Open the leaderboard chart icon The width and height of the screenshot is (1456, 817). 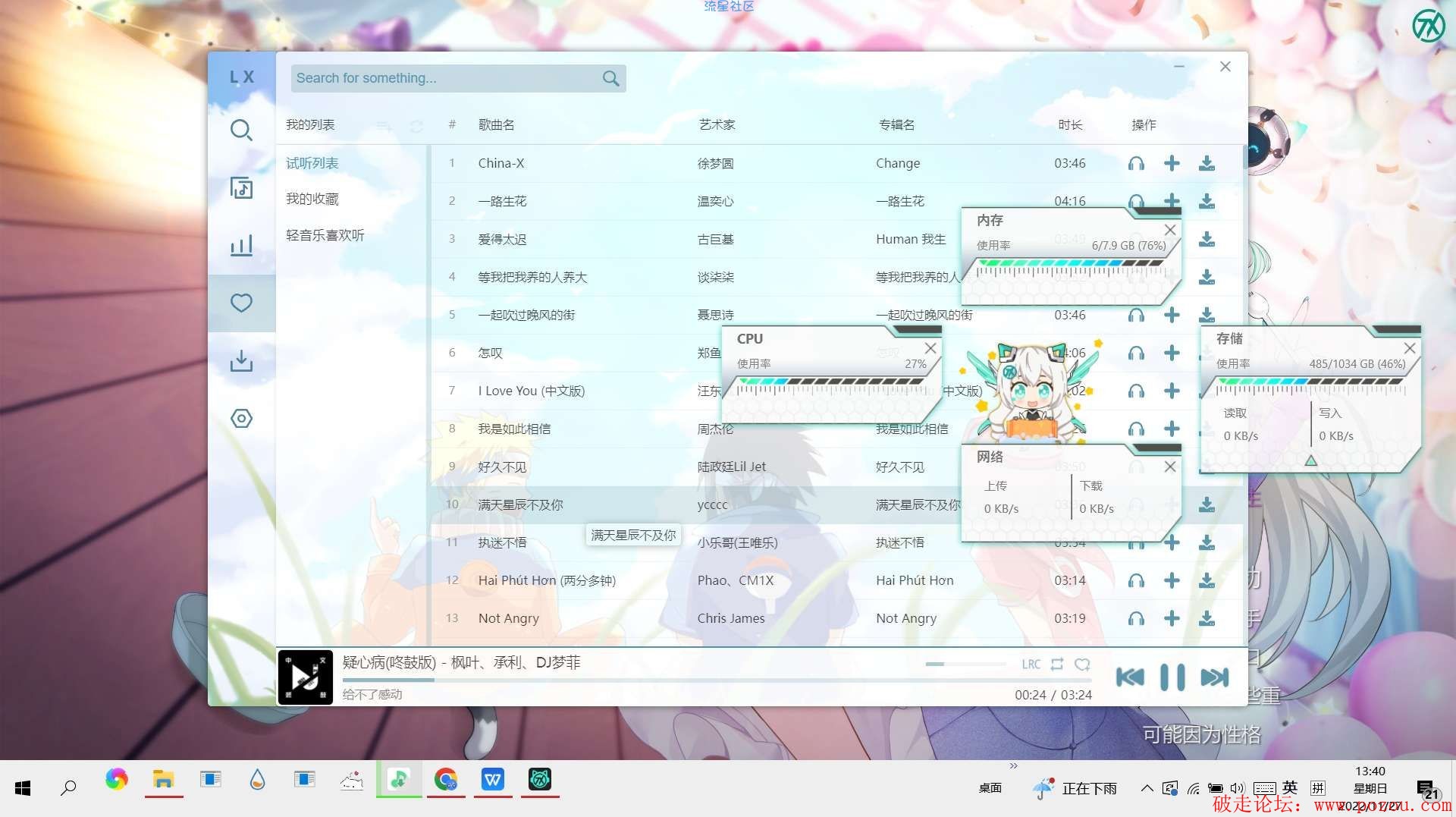click(x=241, y=245)
